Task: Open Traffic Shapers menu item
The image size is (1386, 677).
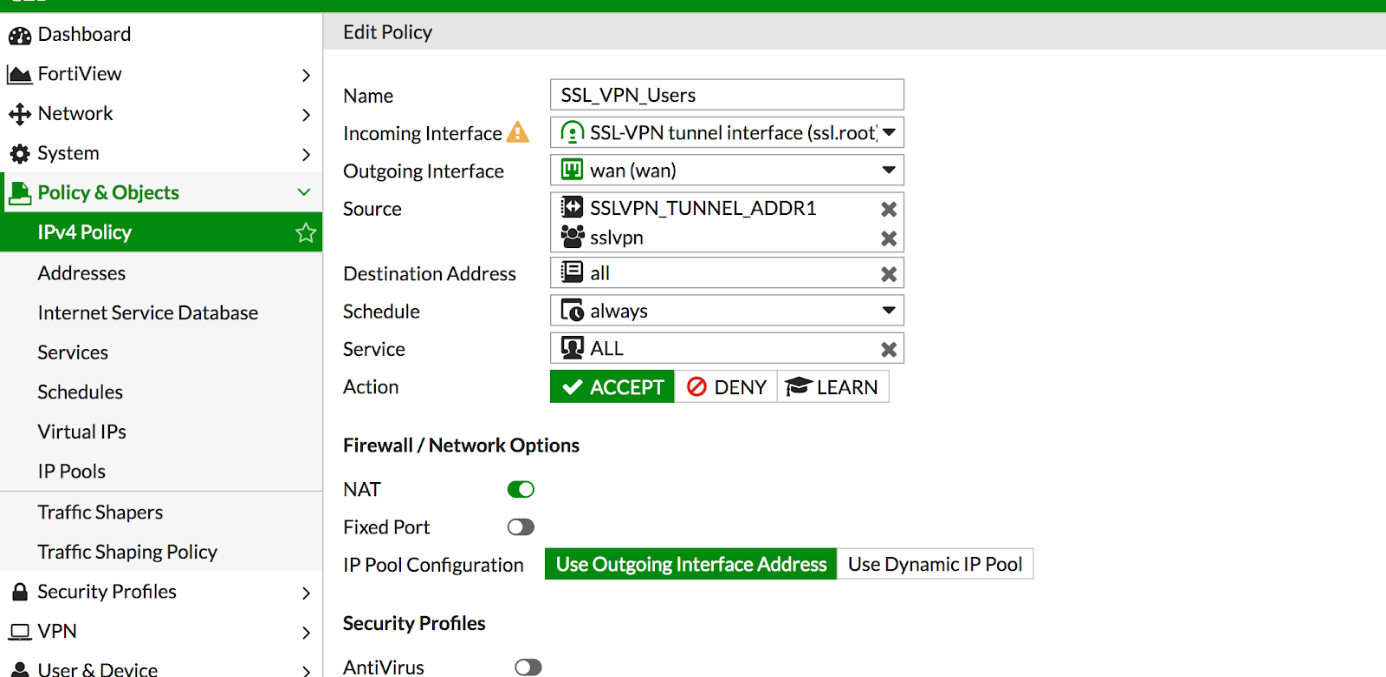Action: 100,512
